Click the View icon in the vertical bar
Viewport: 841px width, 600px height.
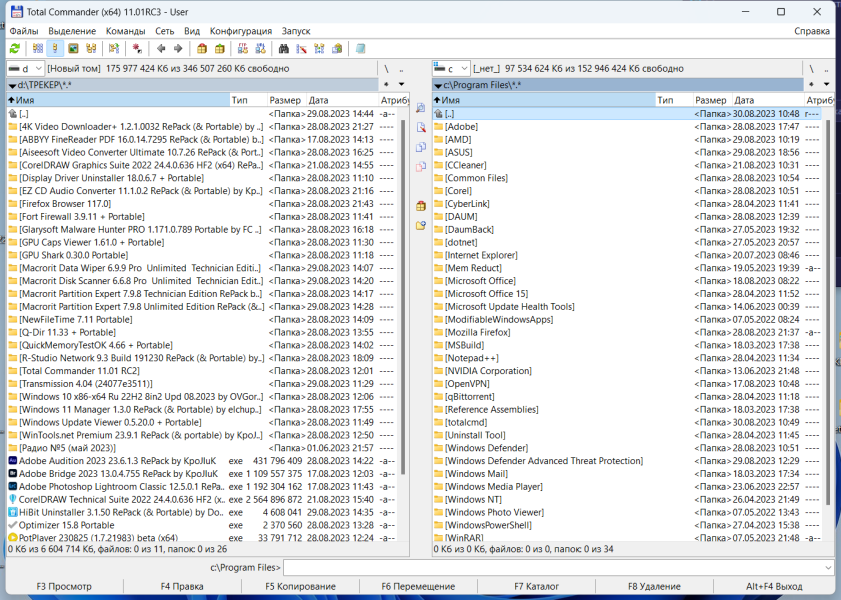click(x=420, y=108)
